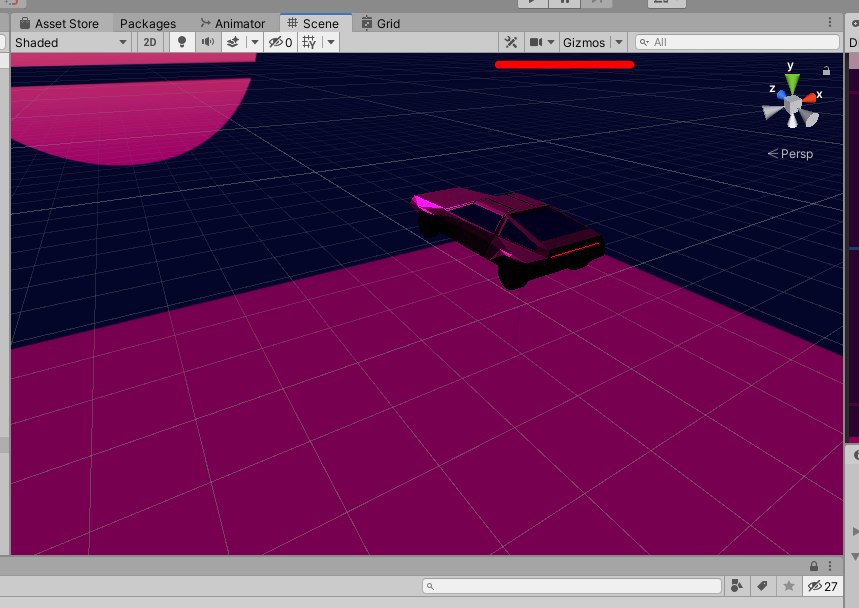Click the red X axis cone of scene gizmo

[x=810, y=98]
